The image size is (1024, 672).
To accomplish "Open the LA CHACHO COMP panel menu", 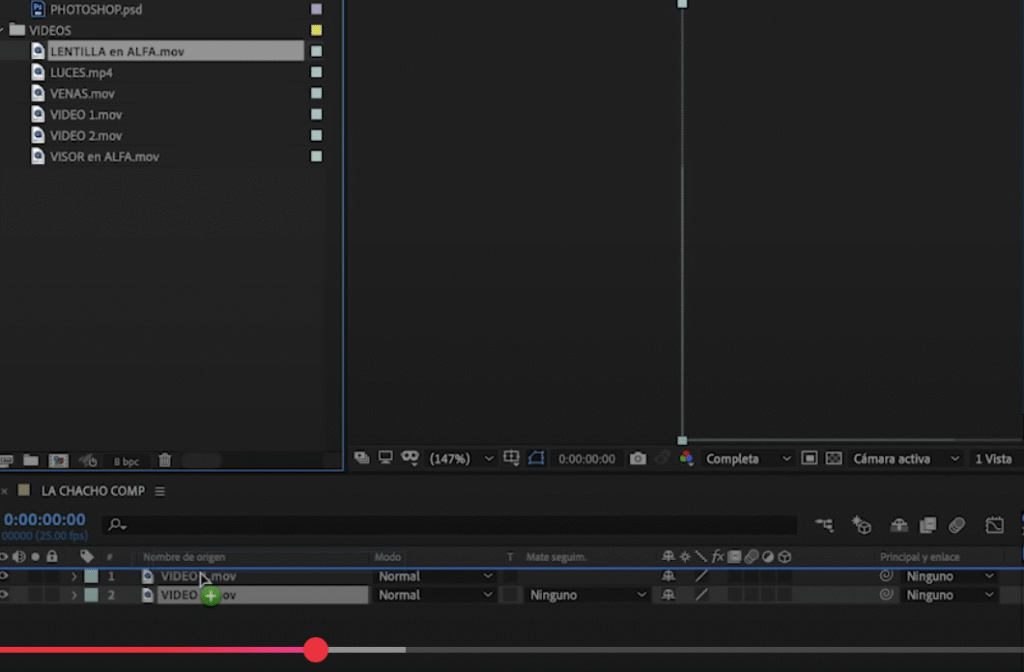I will pyautogui.click(x=160, y=491).
